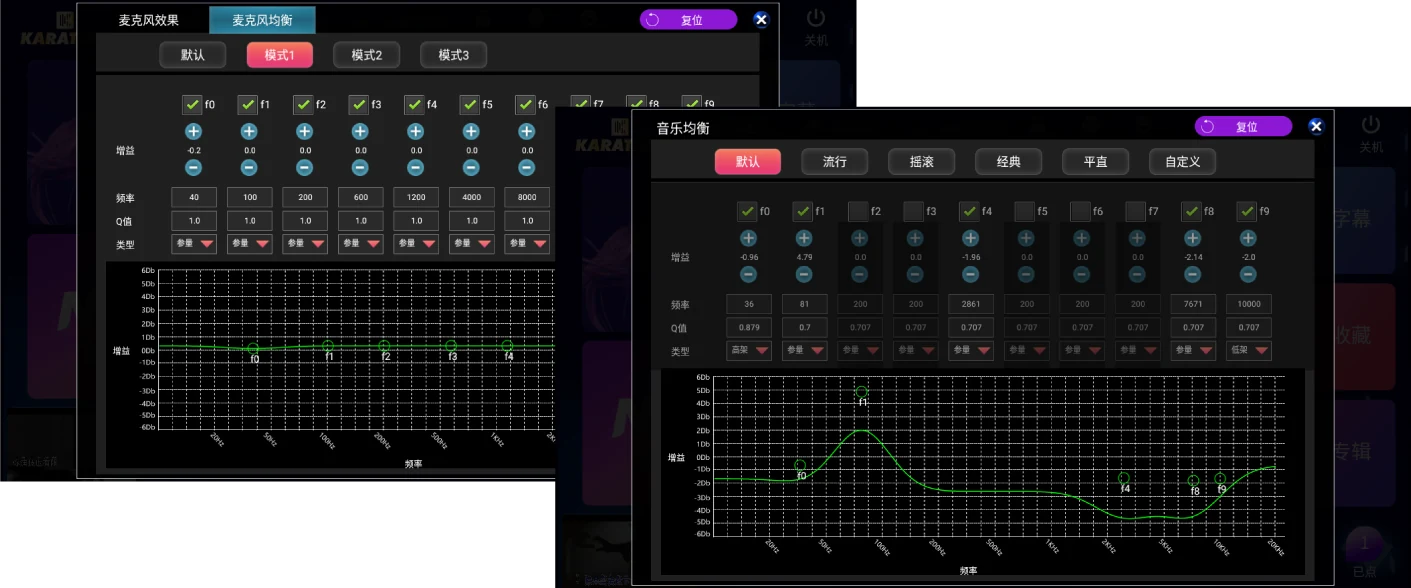Increase f4 gain in 音乐均衡 window
This screenshot has height=588, width=1411.
pos(970,238)
